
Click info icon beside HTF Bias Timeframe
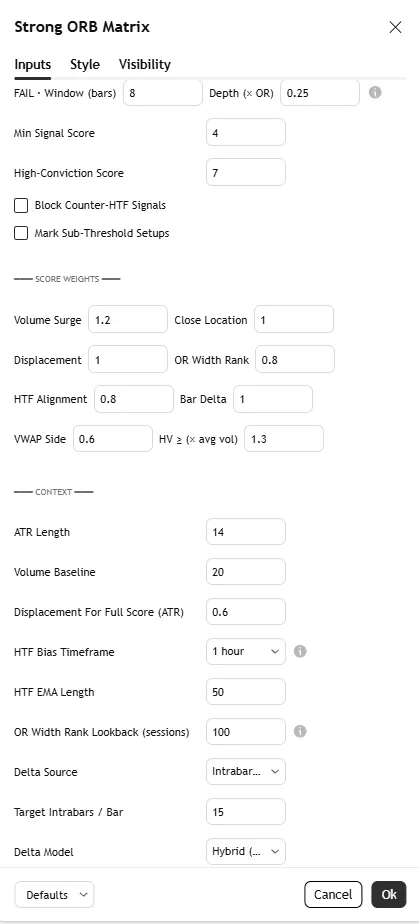click(x=300, y=651)
